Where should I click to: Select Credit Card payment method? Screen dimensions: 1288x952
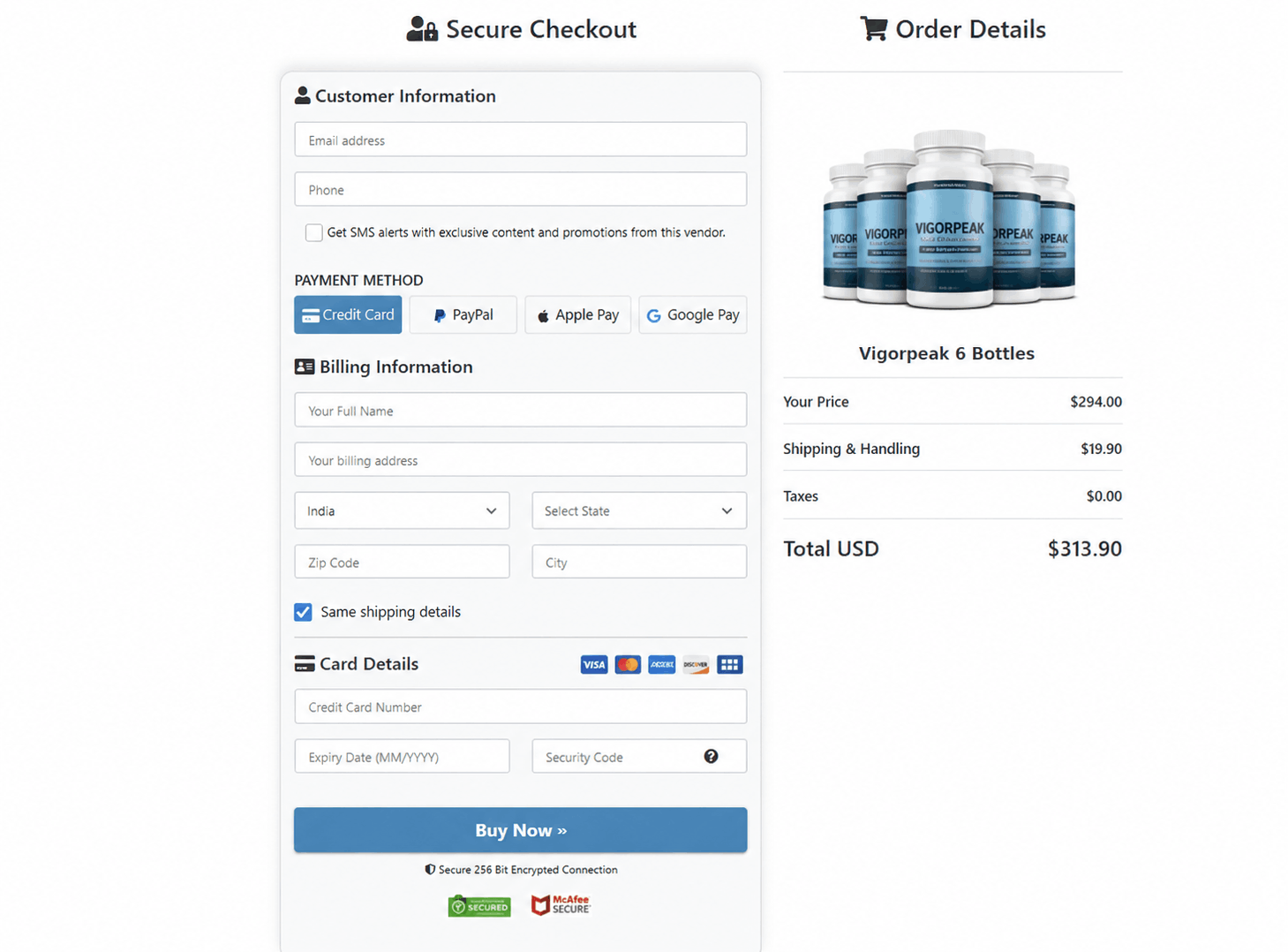coord(348,315)
